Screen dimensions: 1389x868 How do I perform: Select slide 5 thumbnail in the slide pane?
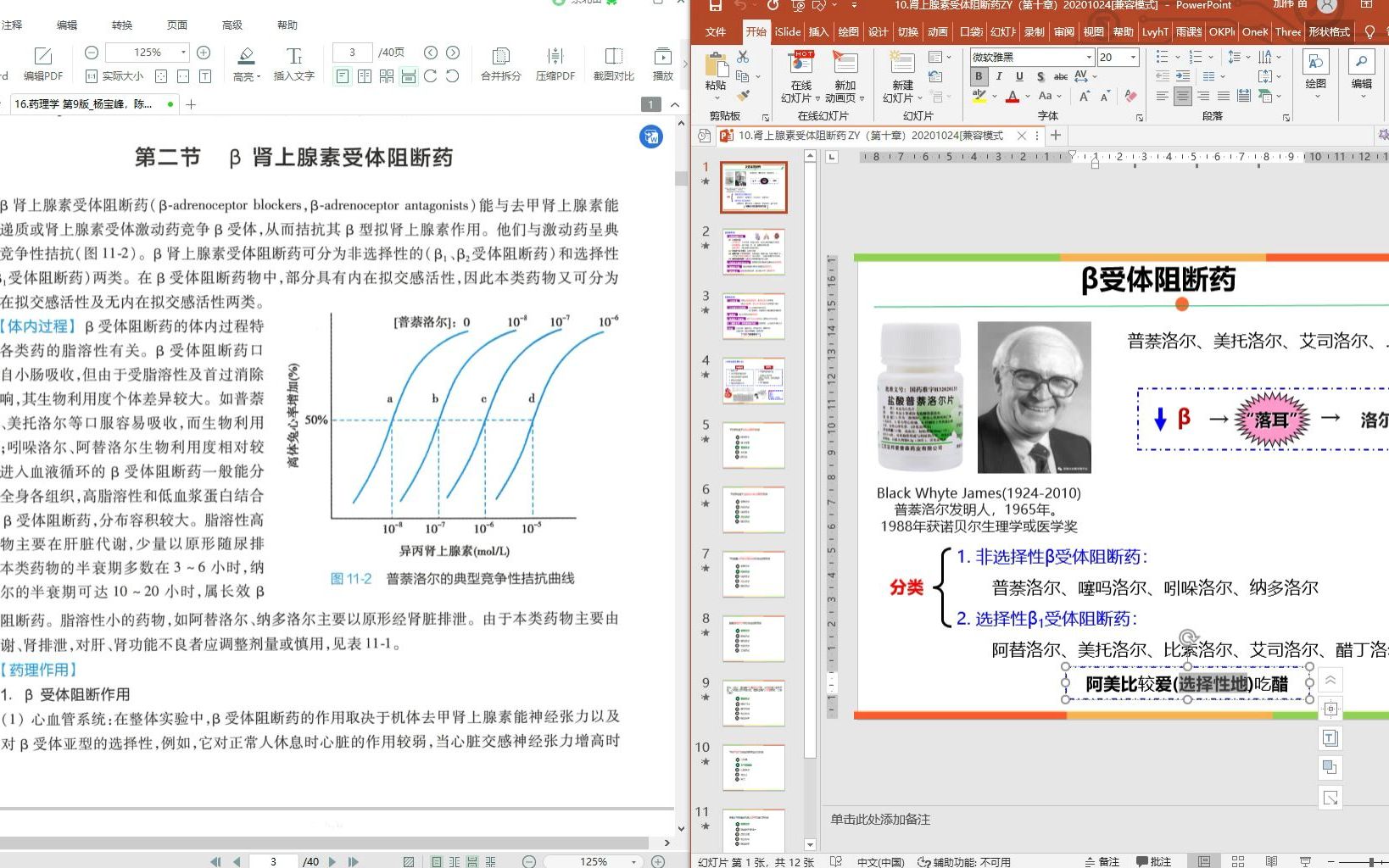point(753,444)
